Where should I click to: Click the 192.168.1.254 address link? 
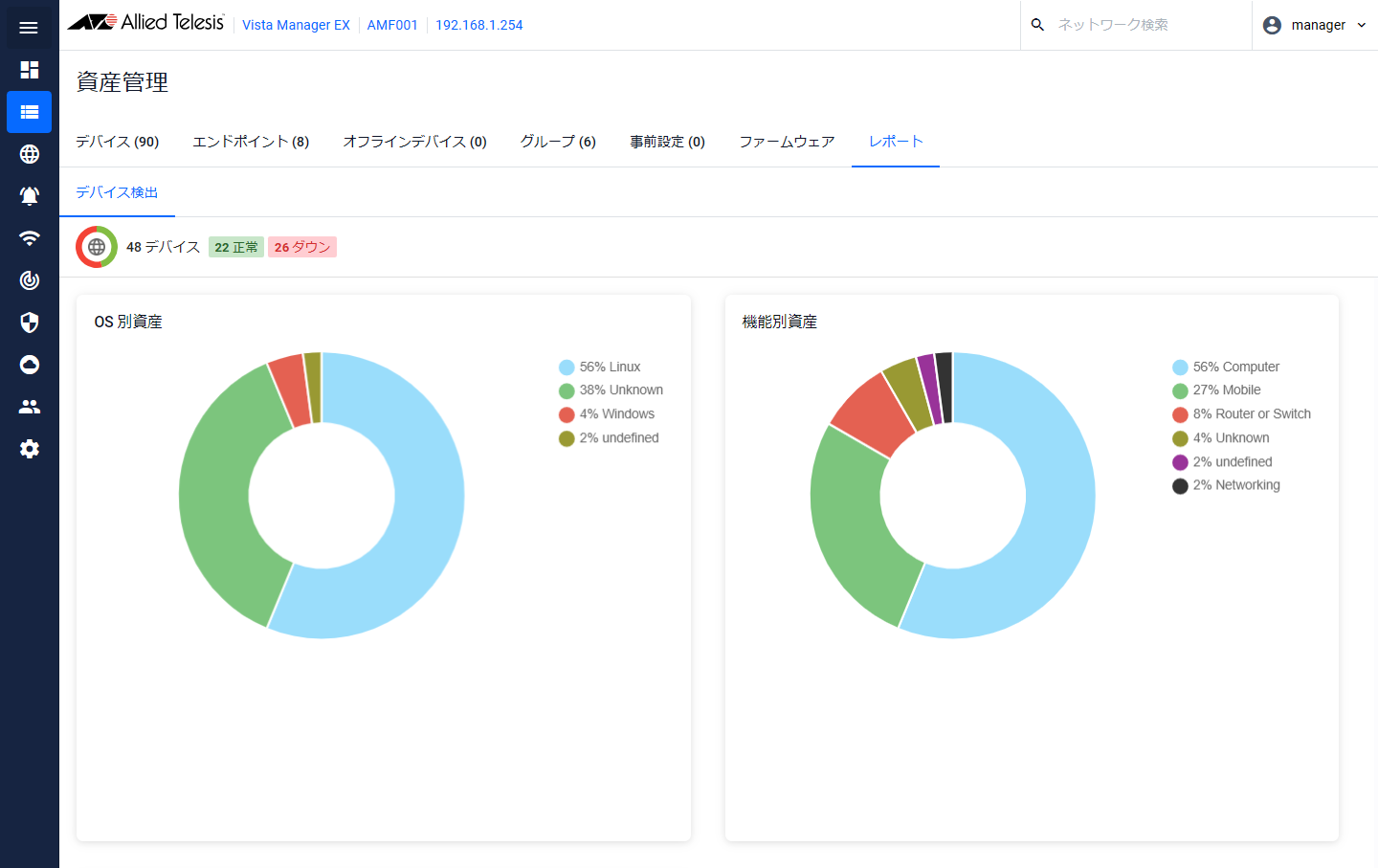(478, 25)
